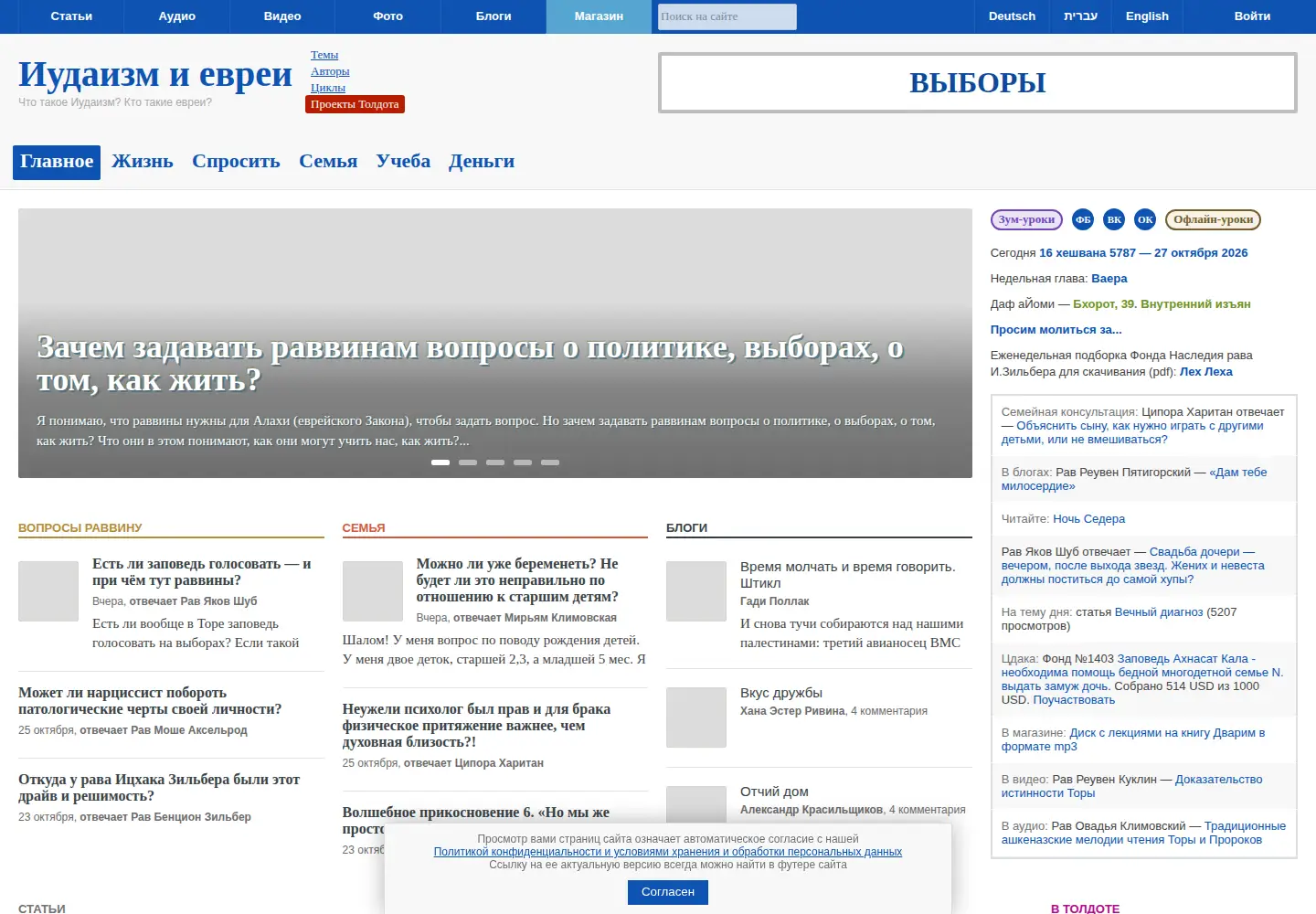The width and height of the screenshot is (1316, 914).
Task: Open the ВК social icon
Action: coord(1114,219)
